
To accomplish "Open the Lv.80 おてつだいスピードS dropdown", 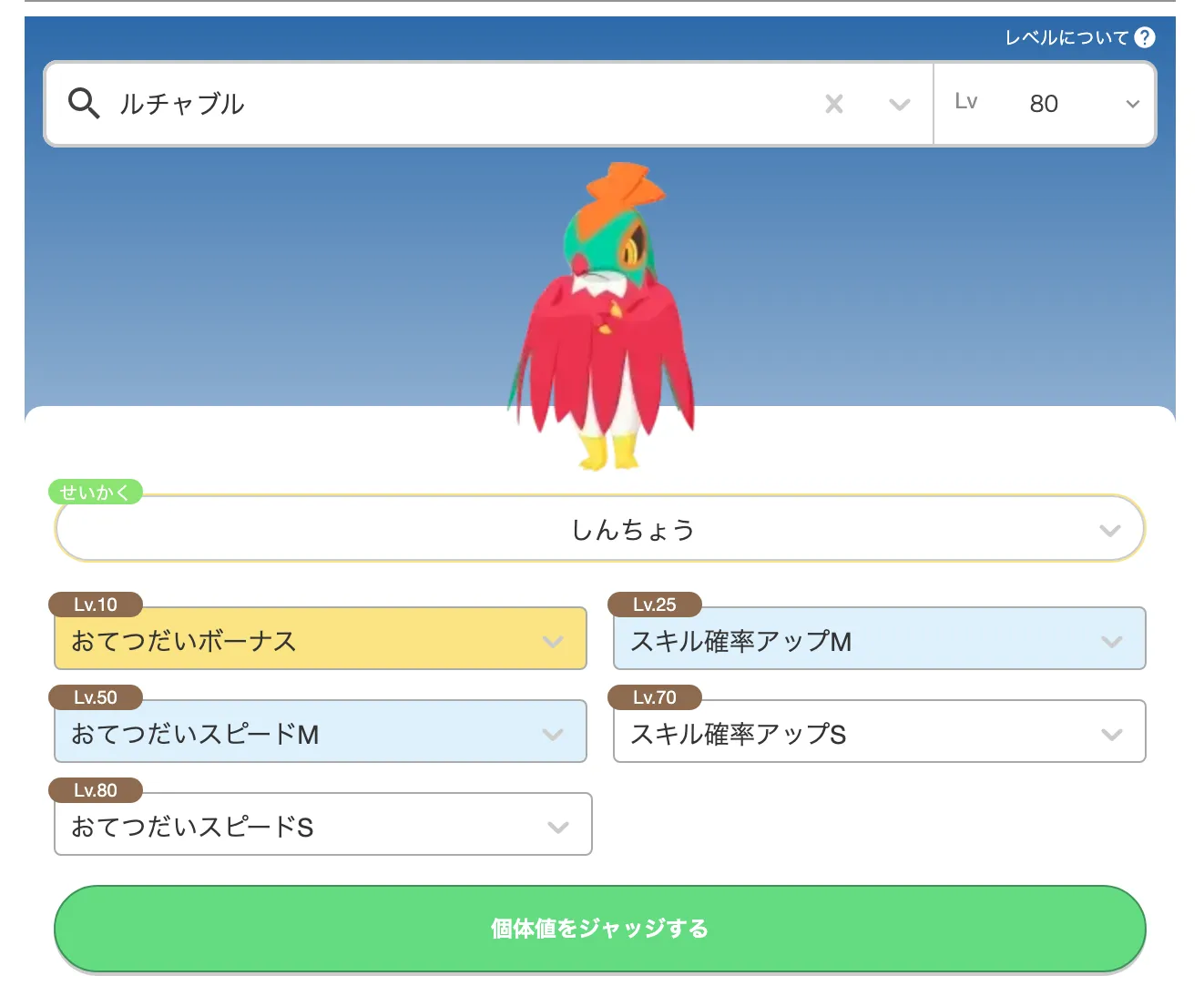I will [323, 825].
